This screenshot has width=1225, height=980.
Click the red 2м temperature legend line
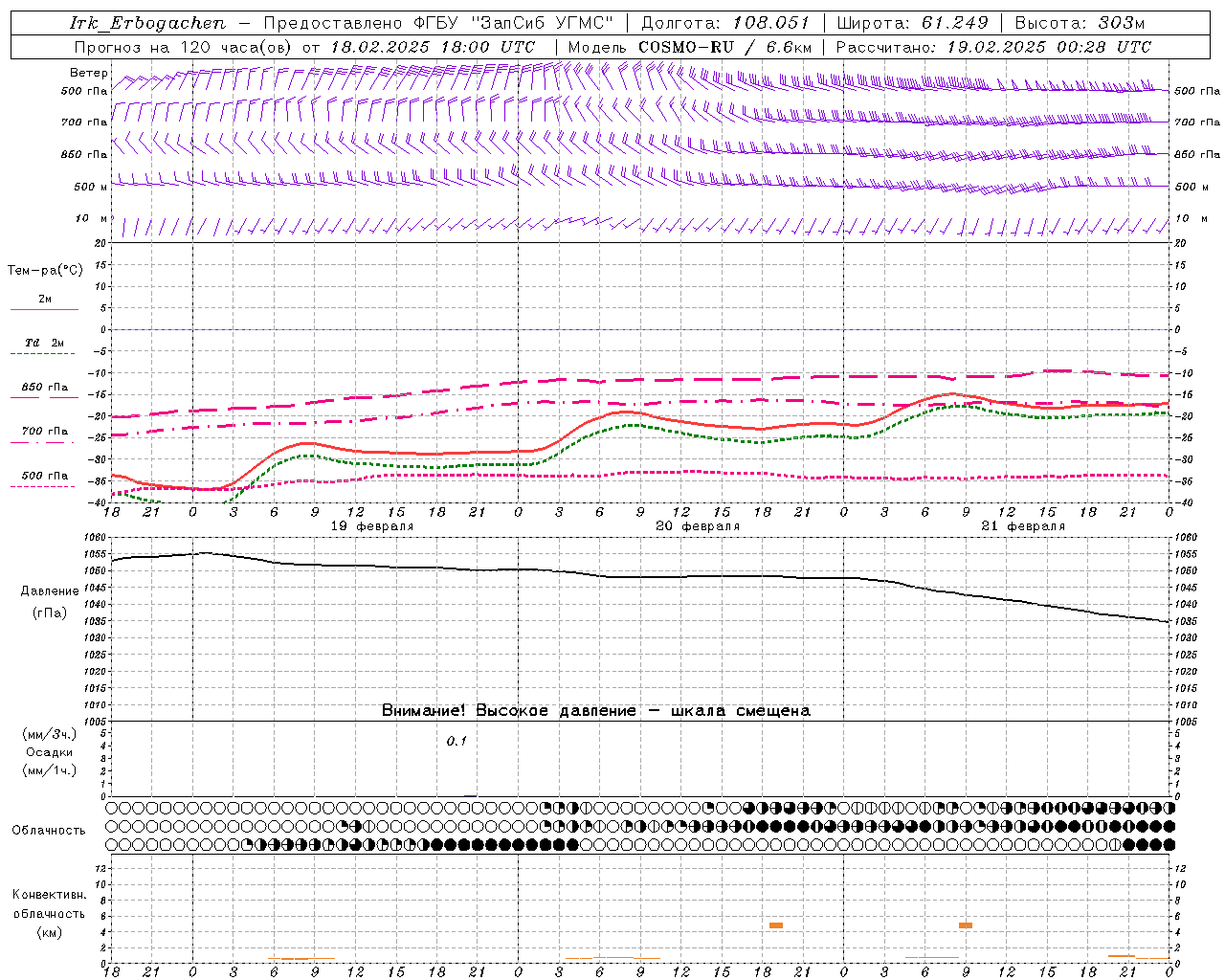(44, 310)
